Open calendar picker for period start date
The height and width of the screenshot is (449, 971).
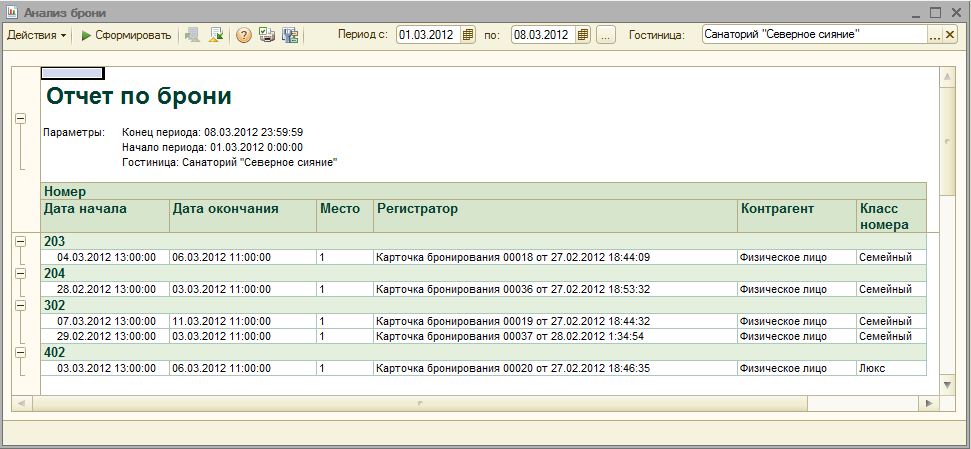click(469, 35)
